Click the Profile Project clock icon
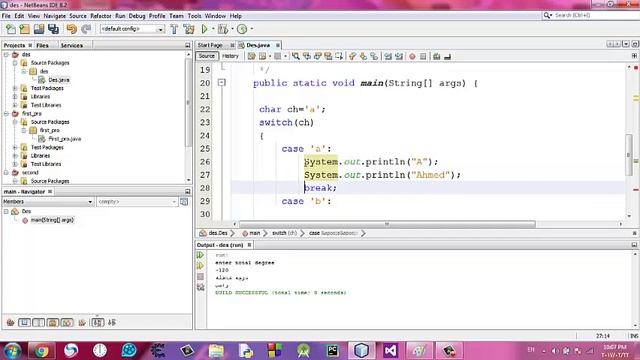The width and height of the screenshot is (640, 360). point(242,29)
